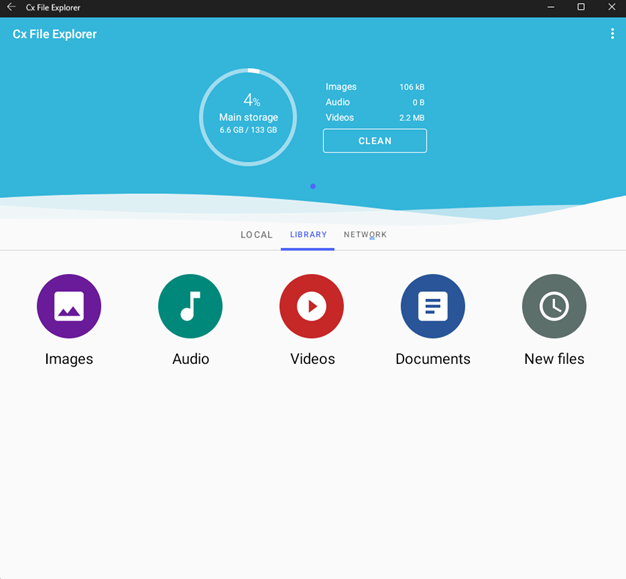Viewport: 626px width, 579px height.
Task: Open the Documents library icon
Action: pyautogui.click(x=432, y=306)
